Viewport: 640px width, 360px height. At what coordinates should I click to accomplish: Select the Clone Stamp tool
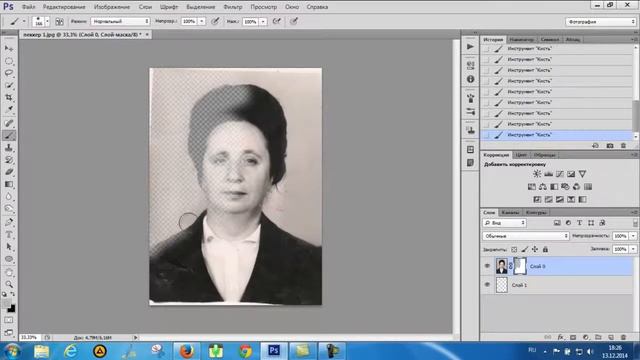click(9, 148)
